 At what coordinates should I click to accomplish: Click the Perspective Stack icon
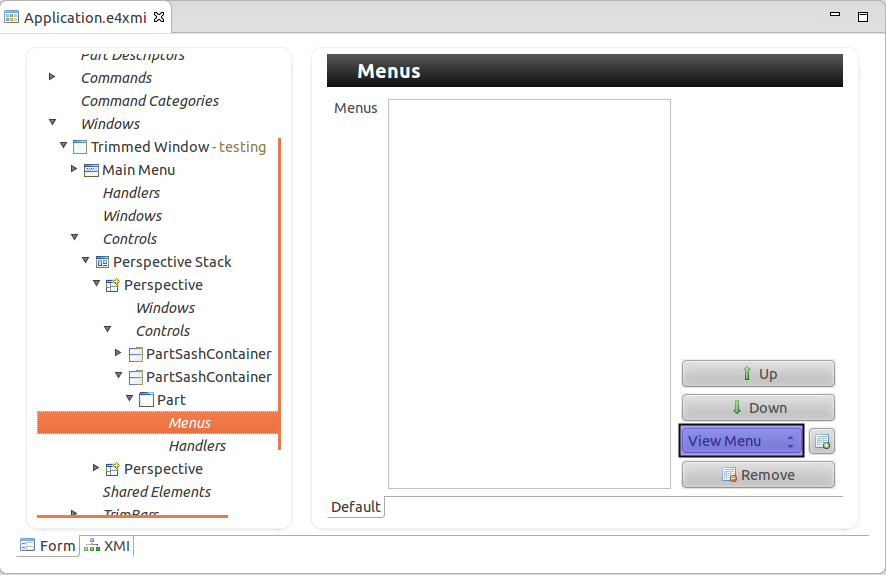coord(102,262)
